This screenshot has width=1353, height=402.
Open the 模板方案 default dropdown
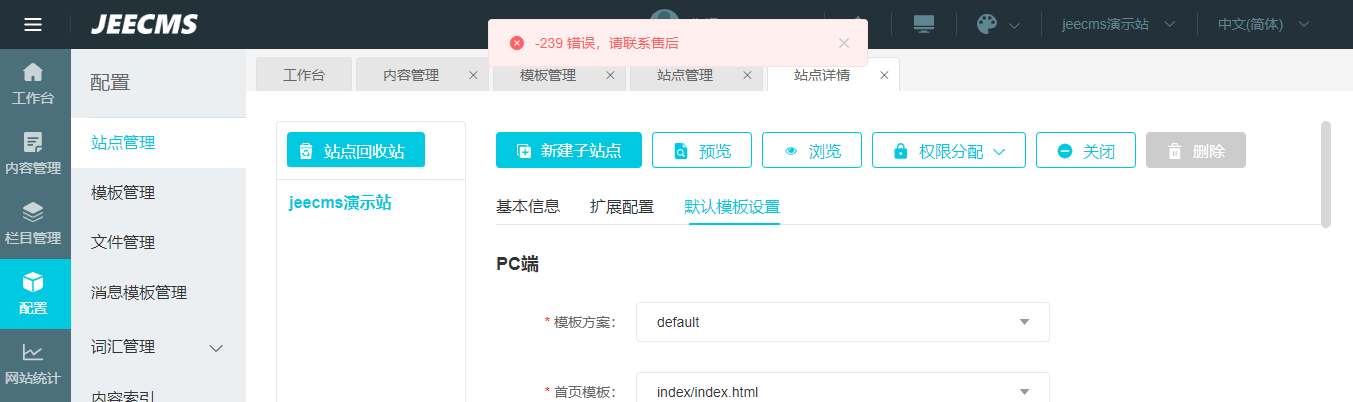[x=843, y=322]
